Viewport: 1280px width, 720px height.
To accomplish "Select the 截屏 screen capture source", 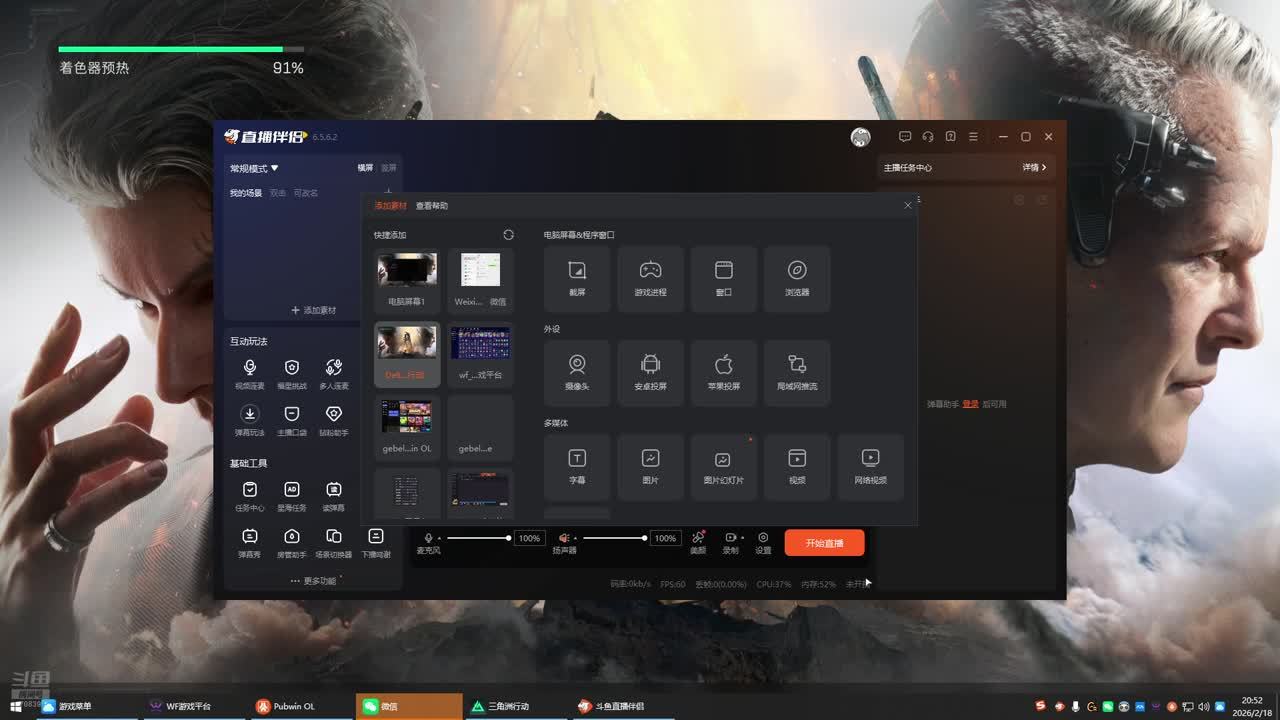I will tap(577, 278).
